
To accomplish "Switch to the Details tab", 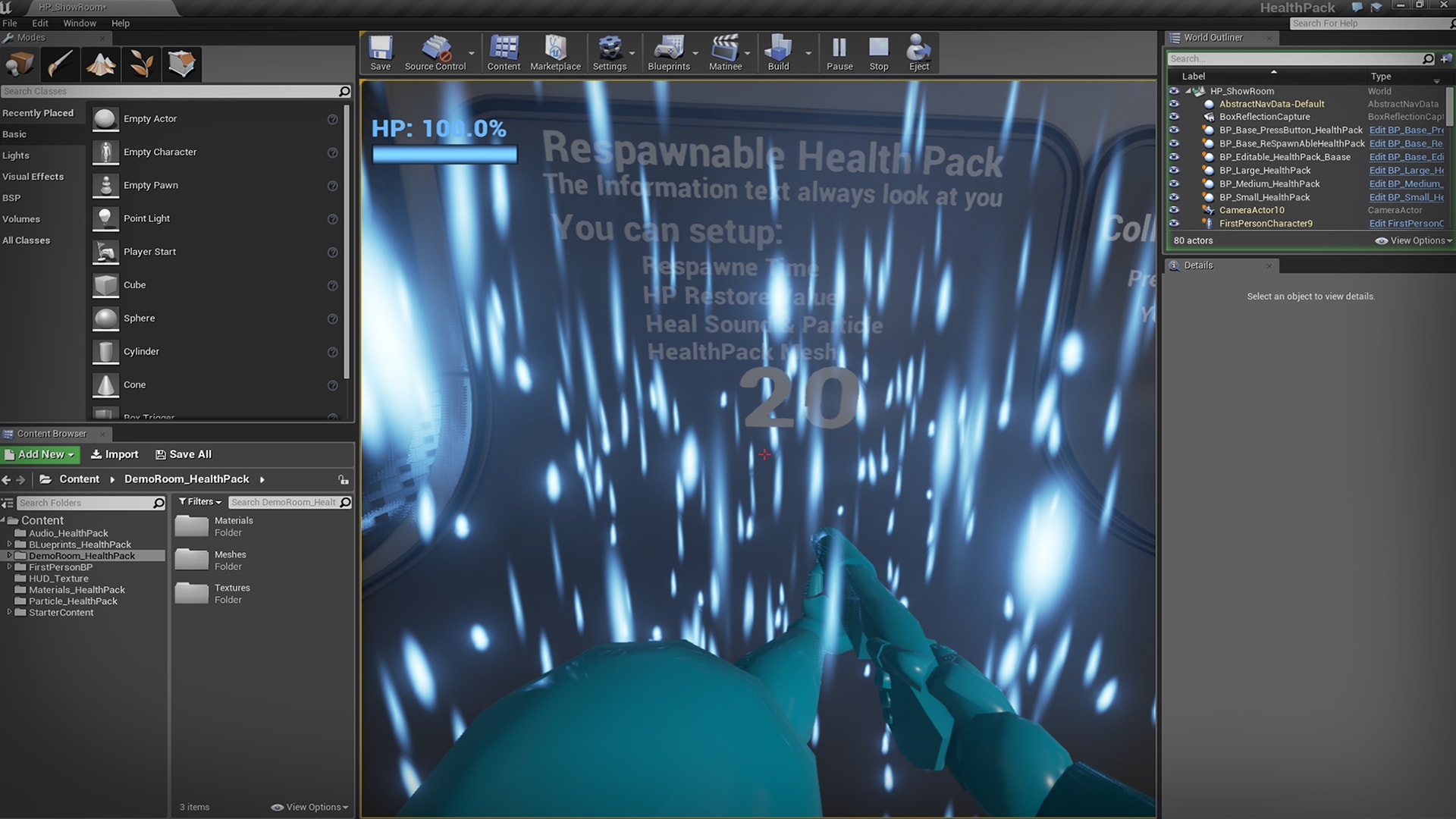I will [x=1198, y=265].
